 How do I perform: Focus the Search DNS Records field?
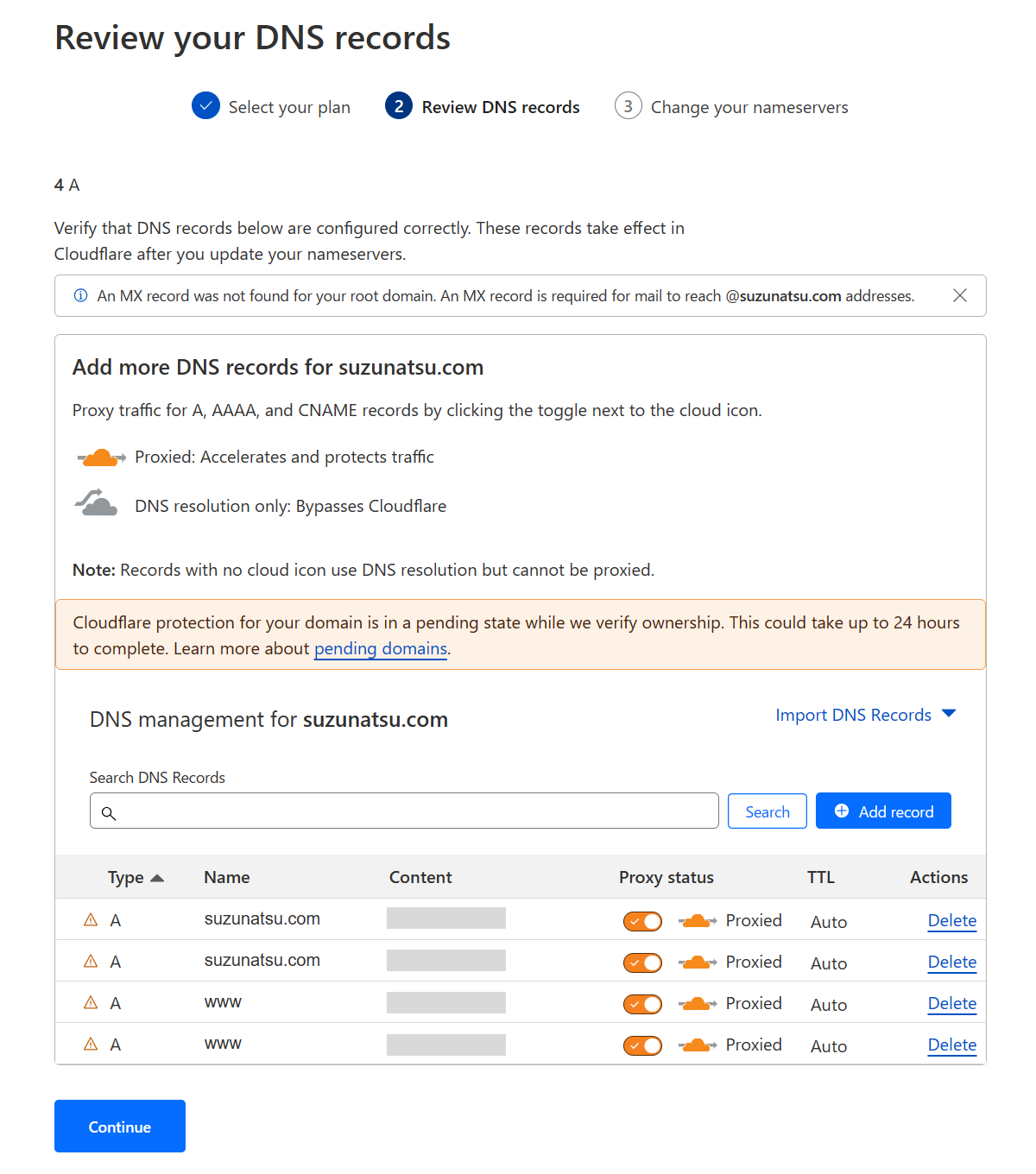pos(404,811)
